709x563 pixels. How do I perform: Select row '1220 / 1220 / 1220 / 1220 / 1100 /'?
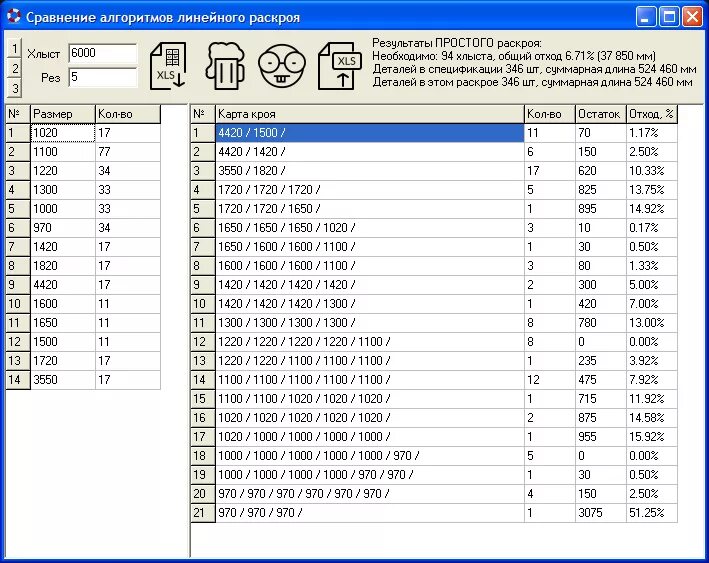point(370,342)
